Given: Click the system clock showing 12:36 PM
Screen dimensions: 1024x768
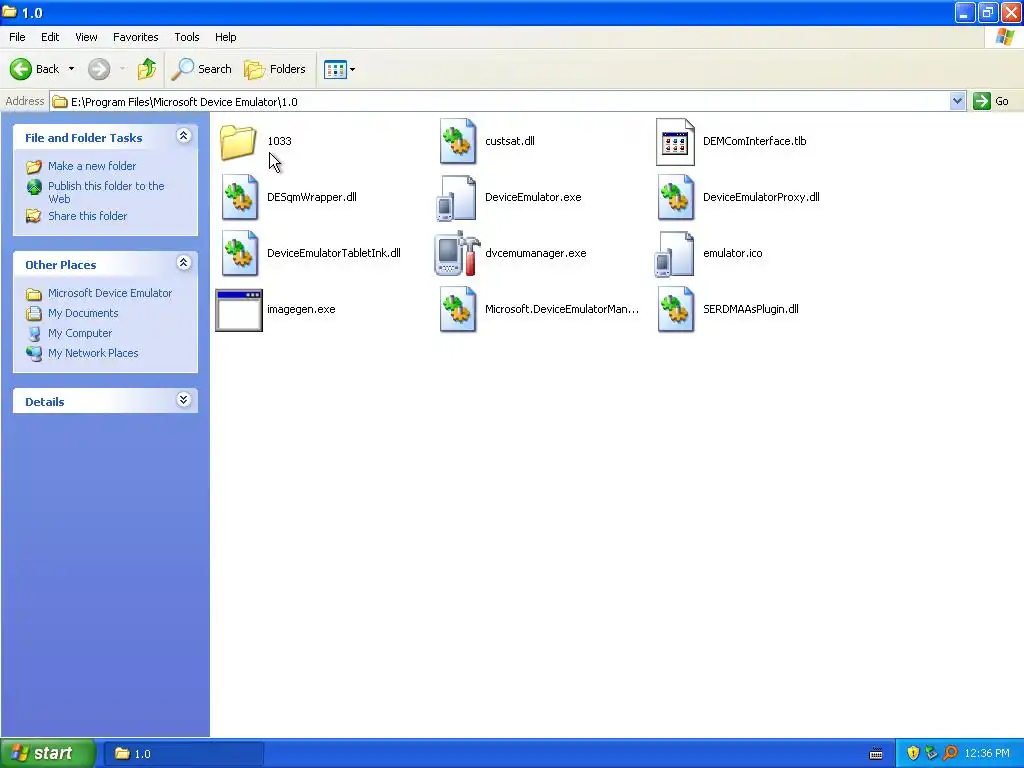Looking at the screenshot, I should click(986, 754).
